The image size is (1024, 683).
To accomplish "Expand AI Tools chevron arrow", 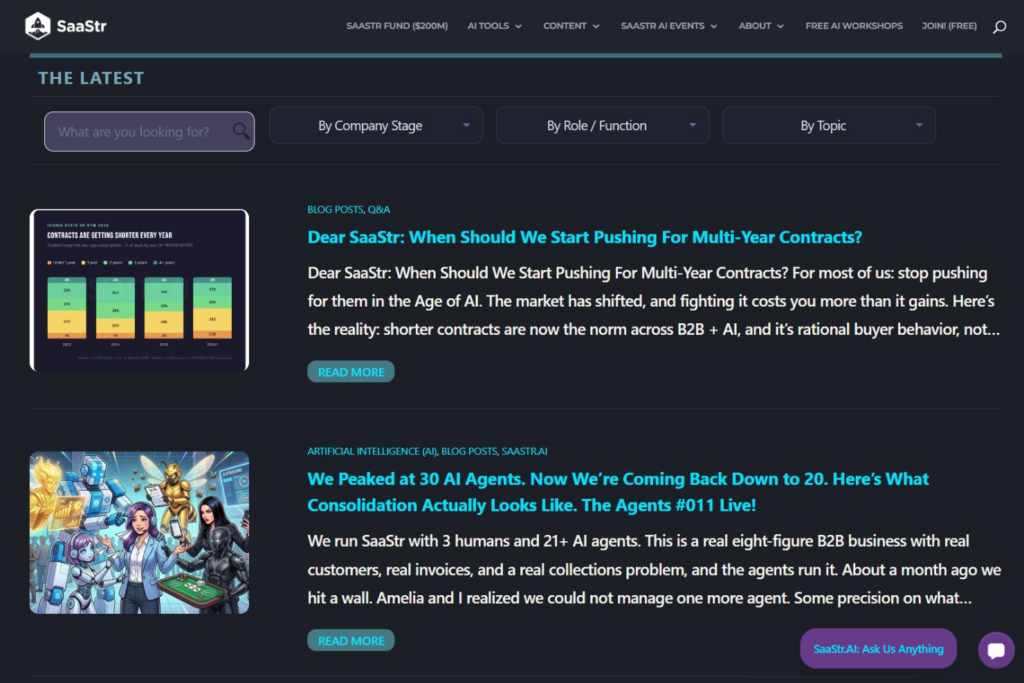I will click(x=519, y=27).
